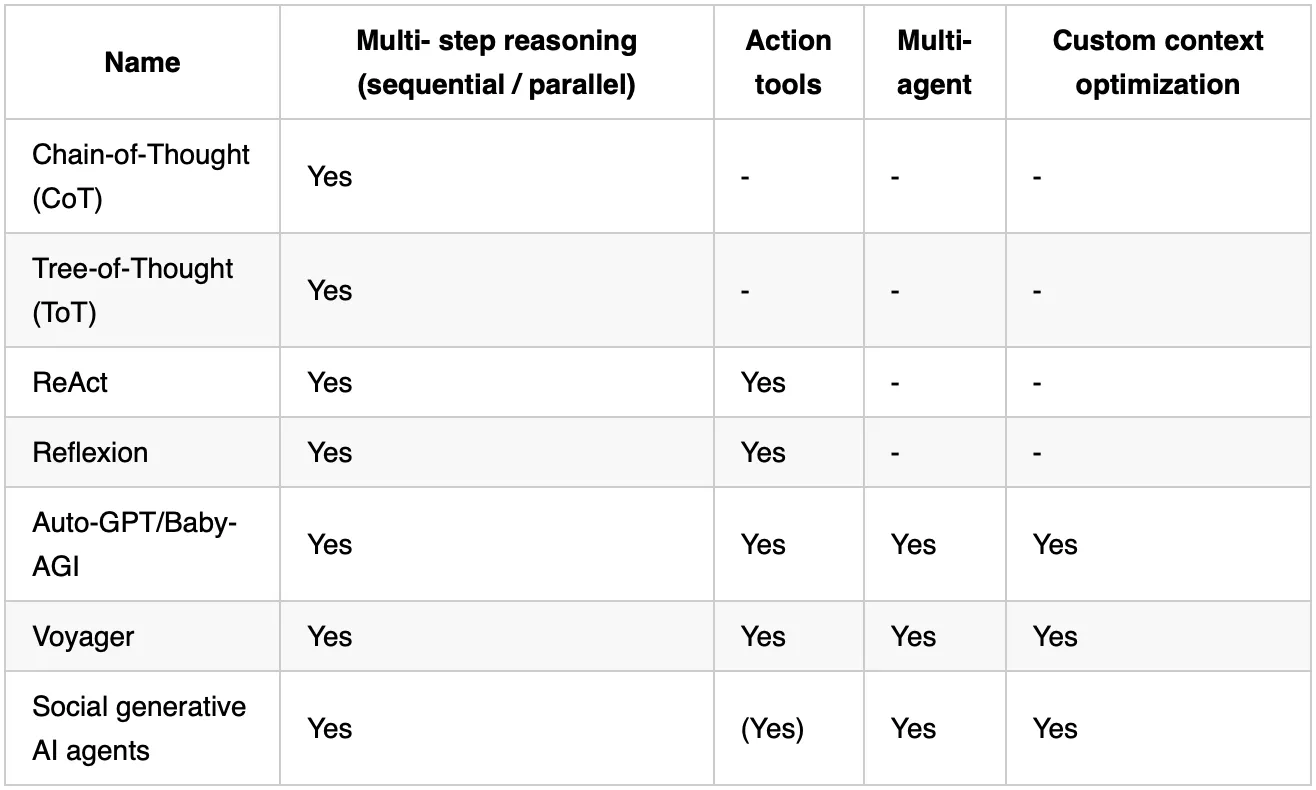Image resolution: width=1316 pixels, height=790 pixels.
Task: Click the Social generative AI agents cell
Action: 139,728
